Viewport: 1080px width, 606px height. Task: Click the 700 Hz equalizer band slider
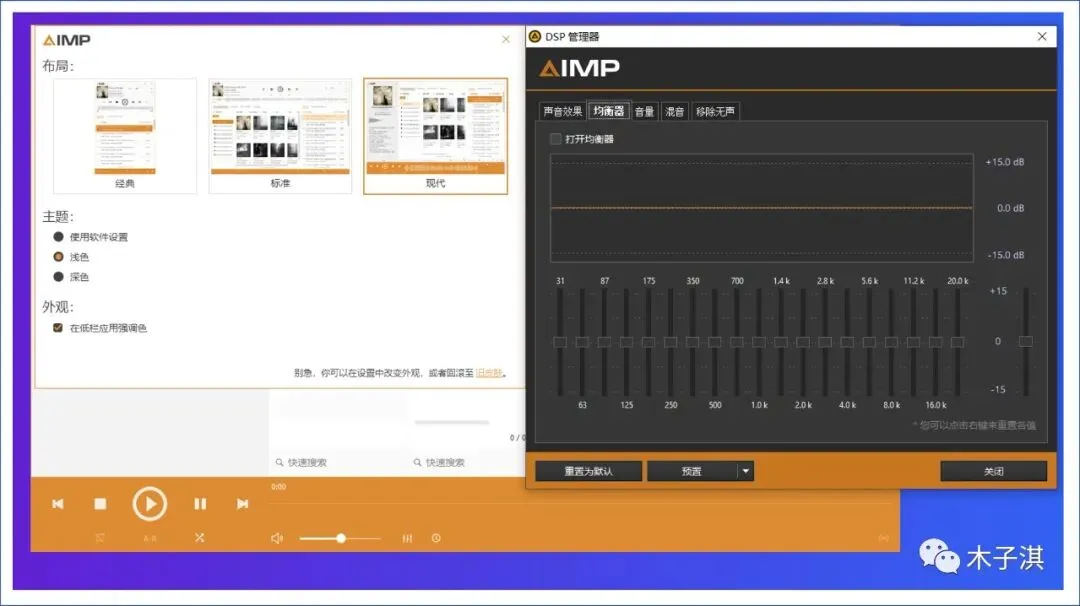[736, 342]
